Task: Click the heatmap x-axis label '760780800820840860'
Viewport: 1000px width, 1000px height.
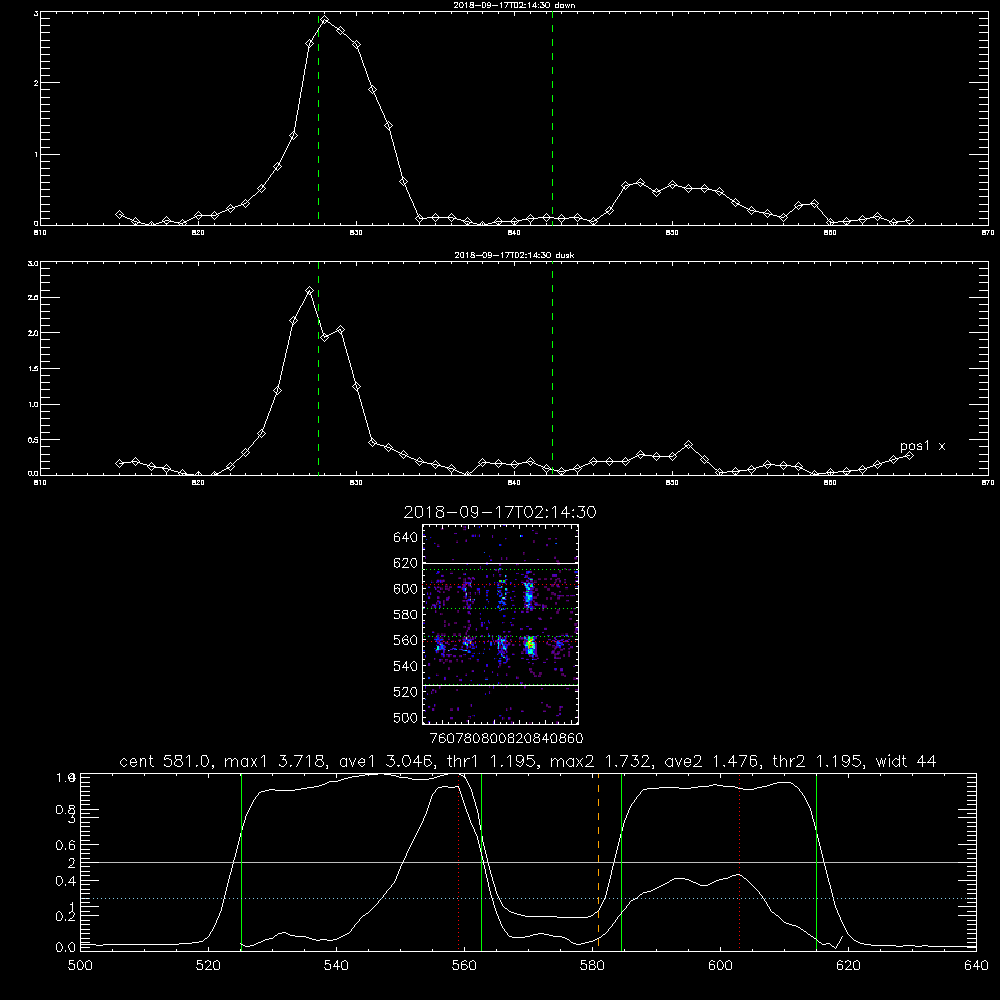Action: point(507,738)
